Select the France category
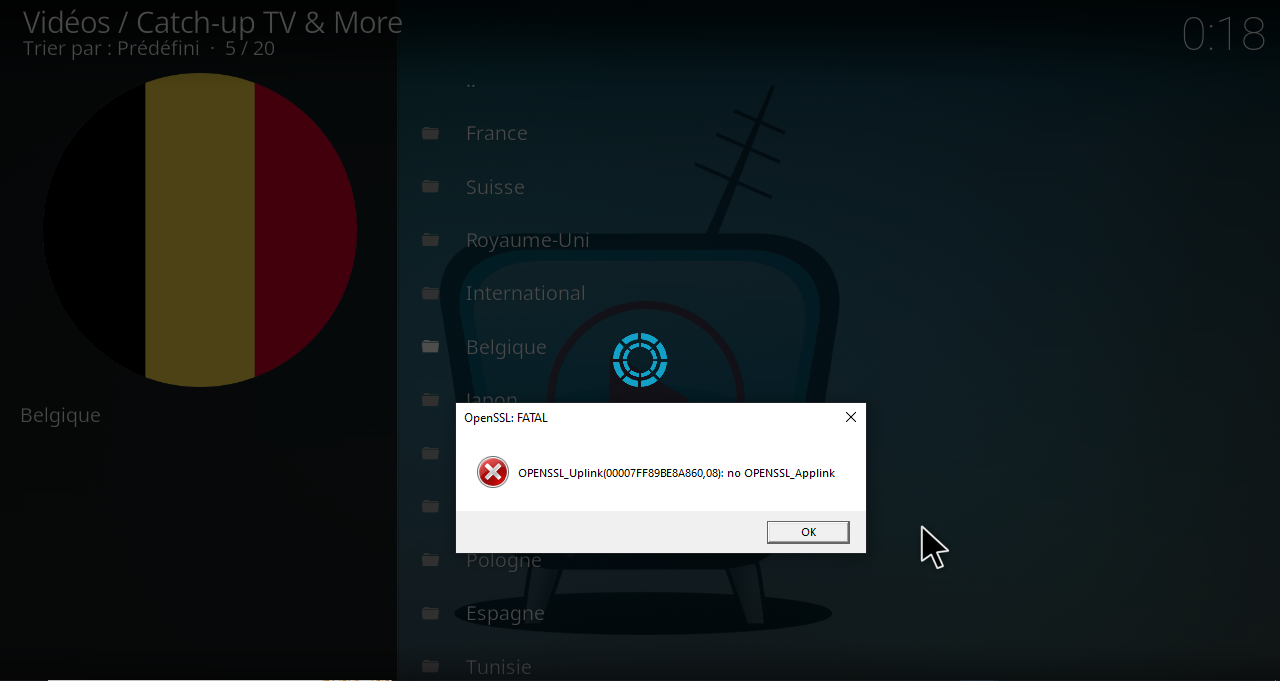1280x681 pixels. [496, 133]
